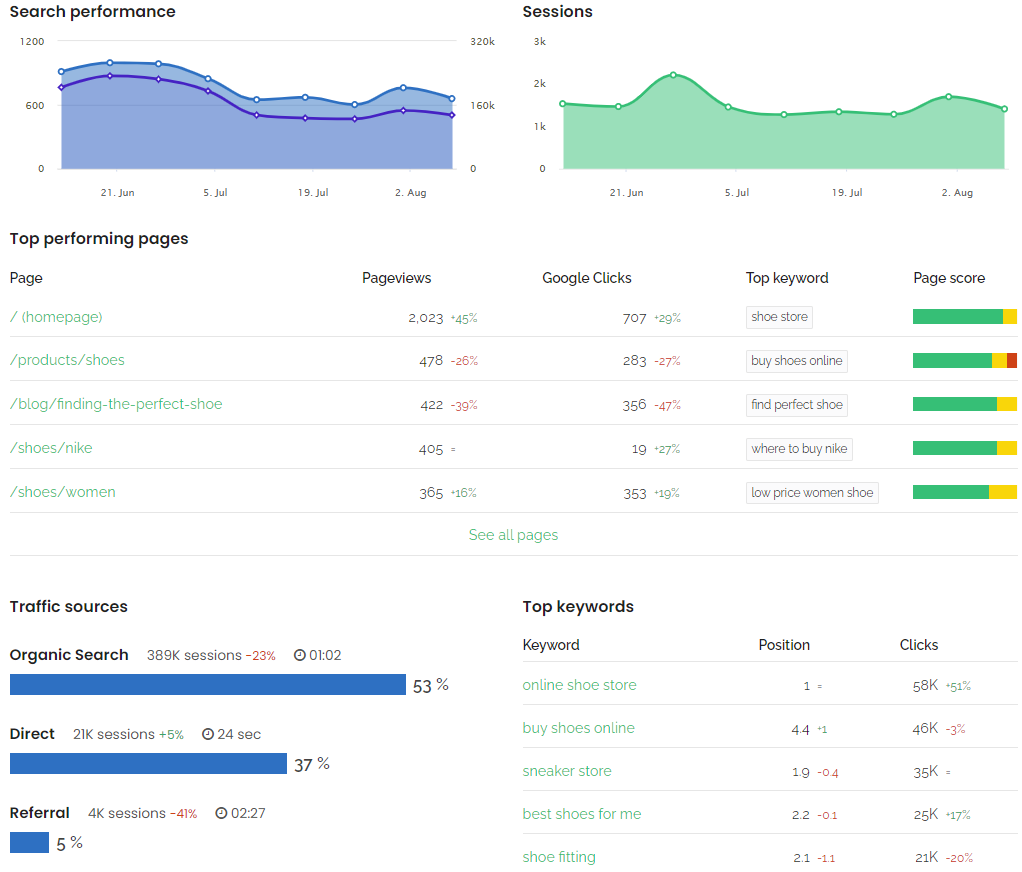The height and width of the screenshot is (872, 1022).
Task: Click the Organic Search heading
Action: tap(69, 655)
